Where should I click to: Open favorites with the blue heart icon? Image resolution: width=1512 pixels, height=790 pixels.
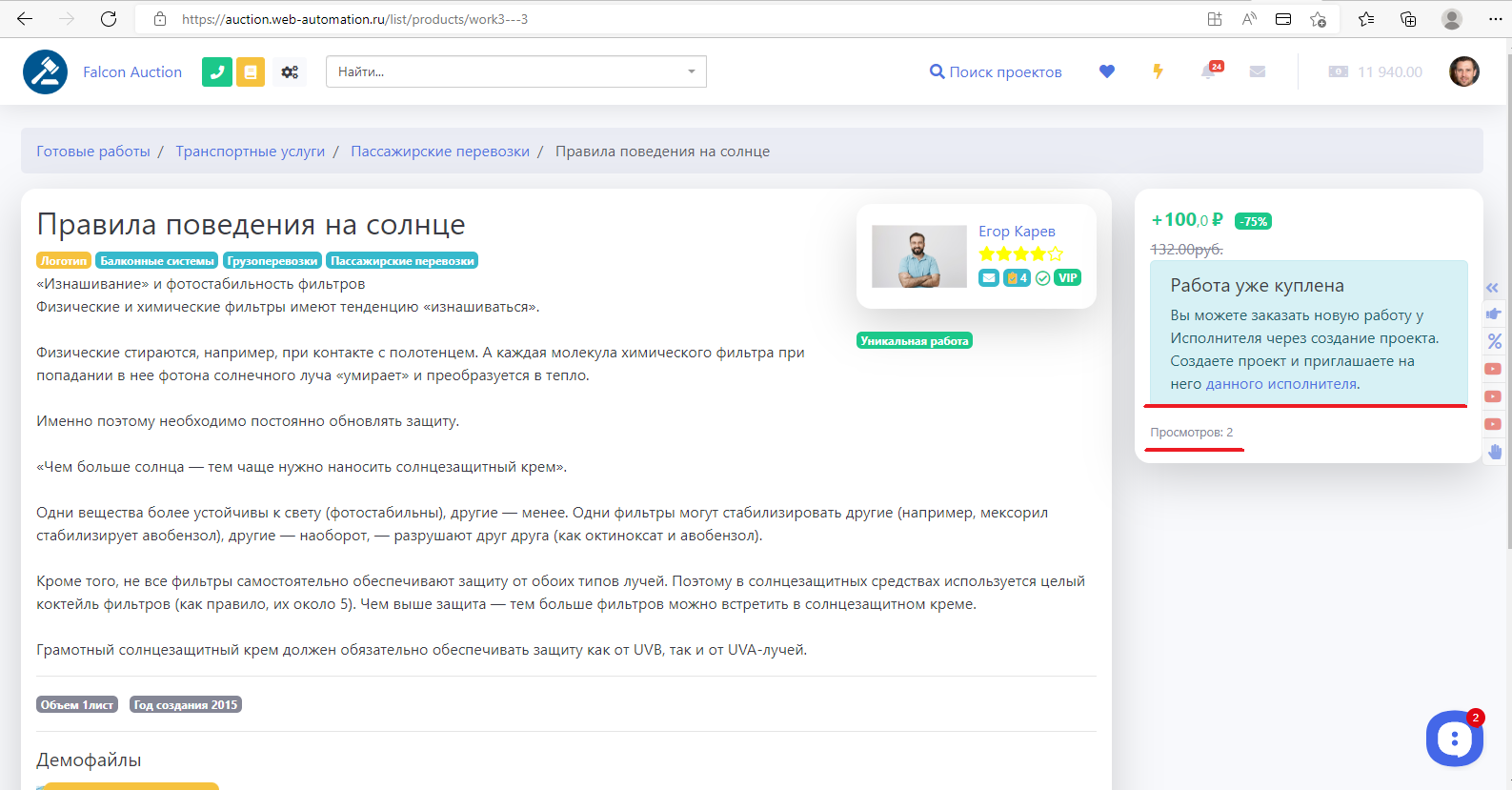tap(1106, 71)
